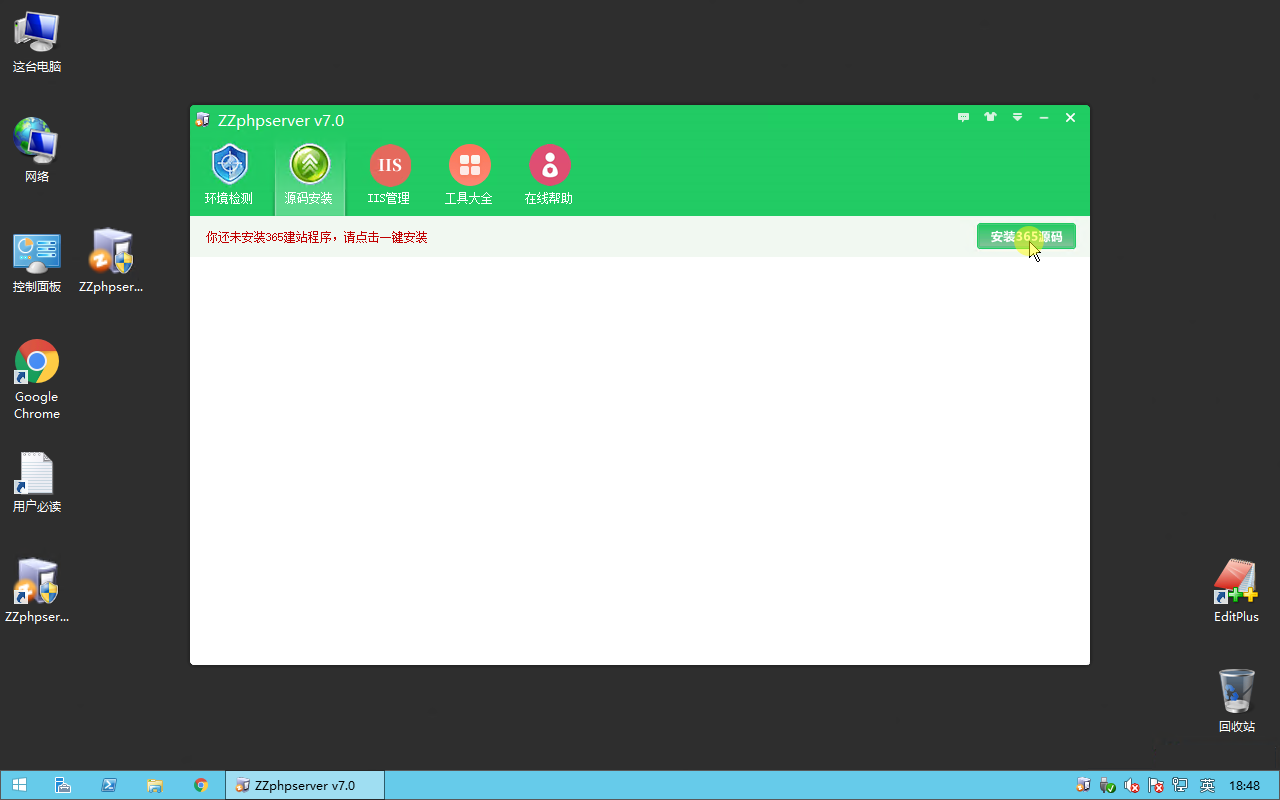
Task: Click the ZZphpserver logo in the title bar
Action: point(203,120)
